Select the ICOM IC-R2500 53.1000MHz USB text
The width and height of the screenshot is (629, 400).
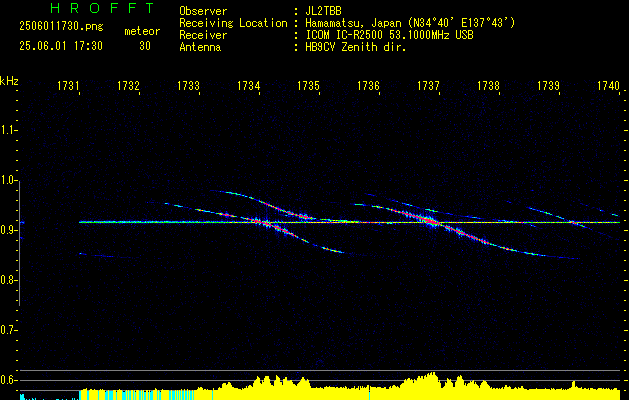pyautogui.click(x=389, y=35)
